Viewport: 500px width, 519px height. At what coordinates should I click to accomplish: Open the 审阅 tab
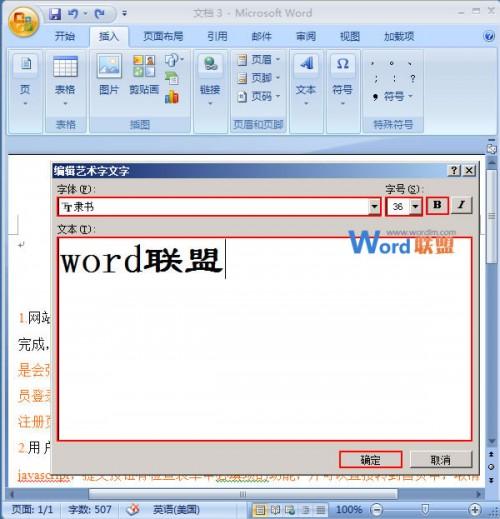tap(306, 36)
